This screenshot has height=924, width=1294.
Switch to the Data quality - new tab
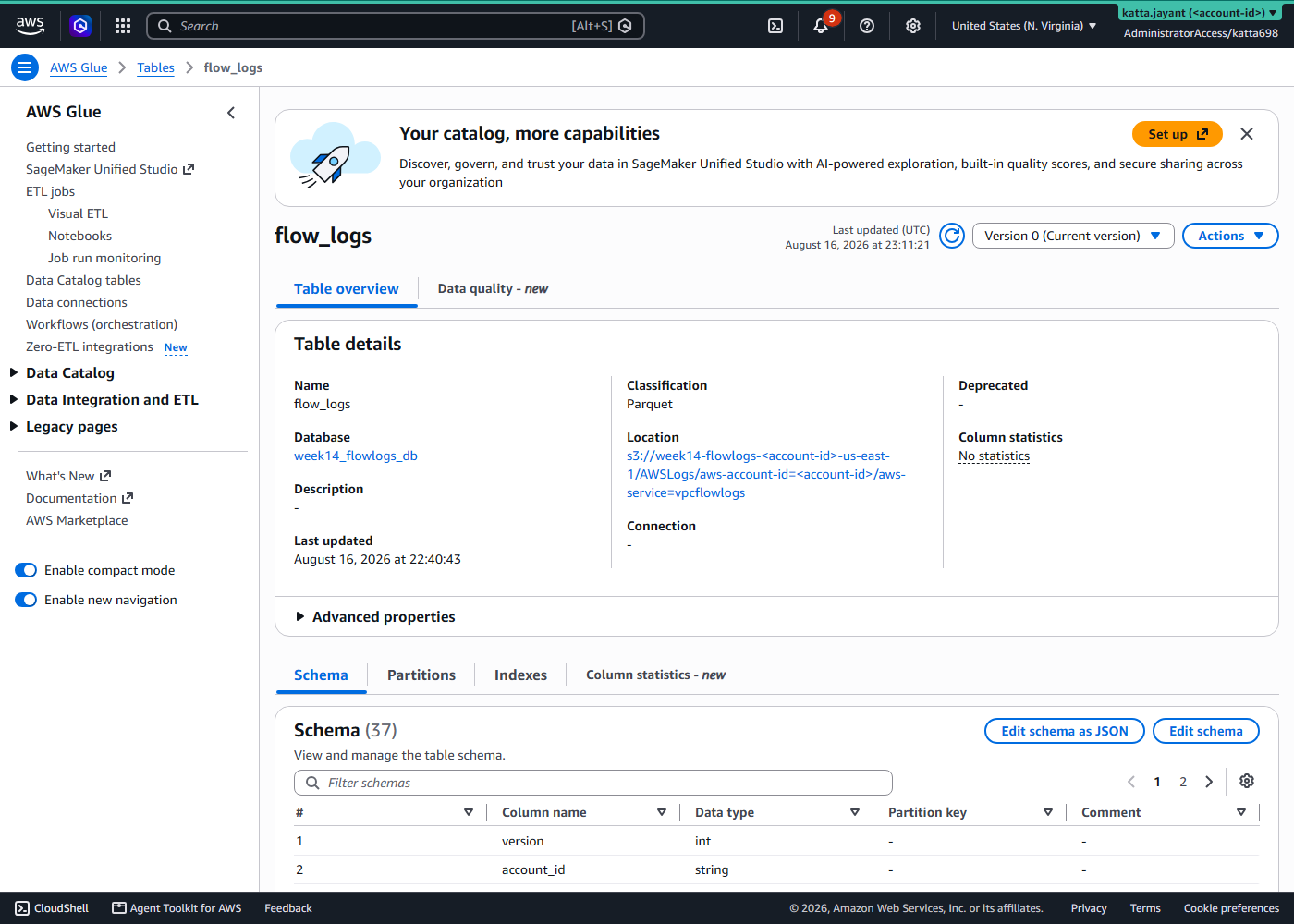[x=493, y=289]
